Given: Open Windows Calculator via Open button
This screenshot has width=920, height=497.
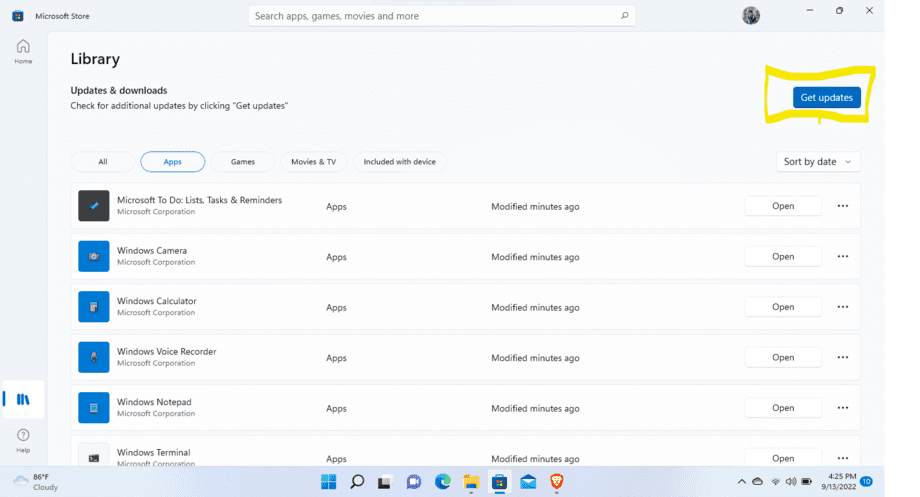Looking at the screenshot, I should (x=783, y=307).
